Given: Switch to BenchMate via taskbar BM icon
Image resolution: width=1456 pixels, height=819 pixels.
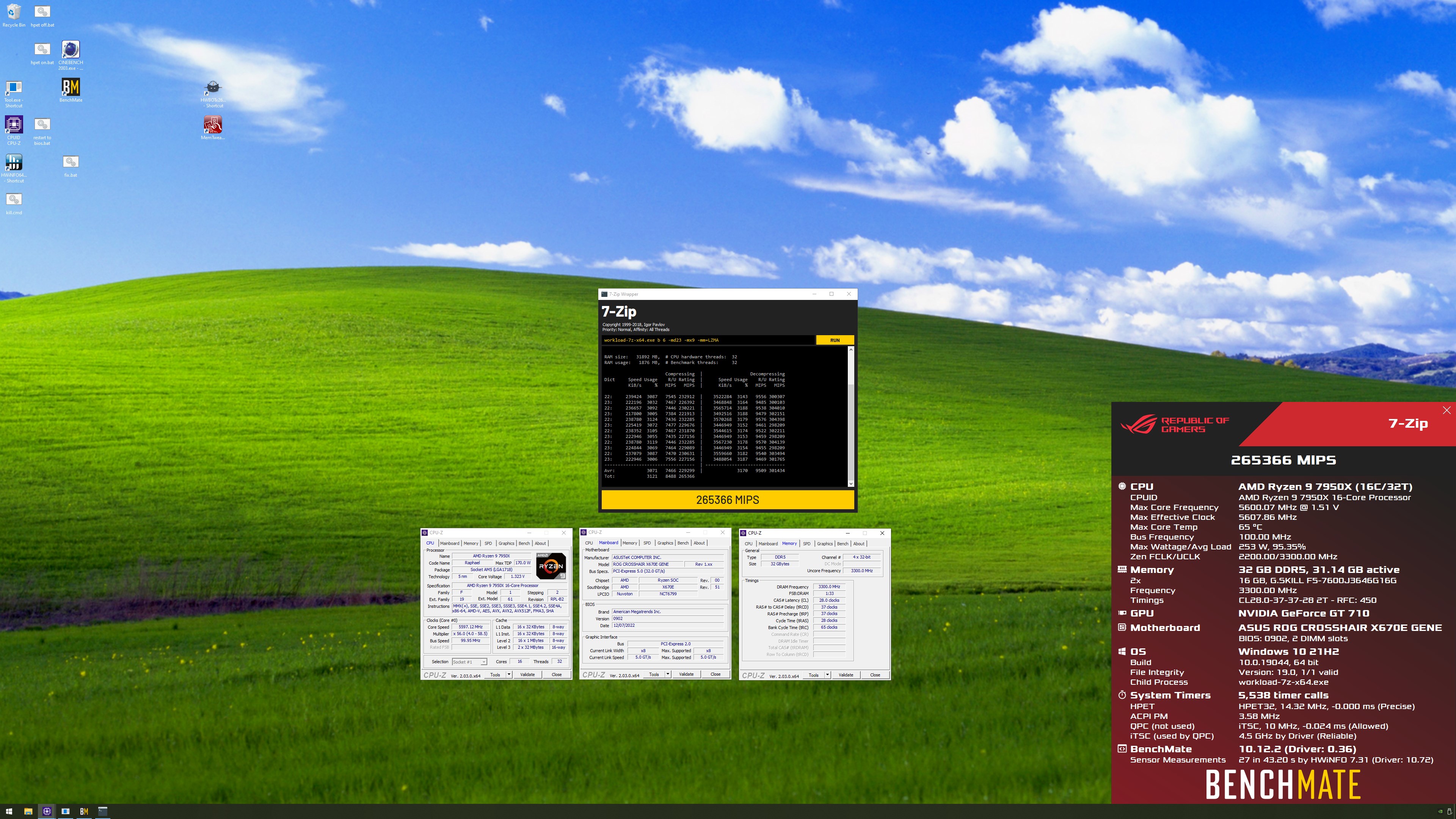Looking at the screenshot, I should 84,812.
